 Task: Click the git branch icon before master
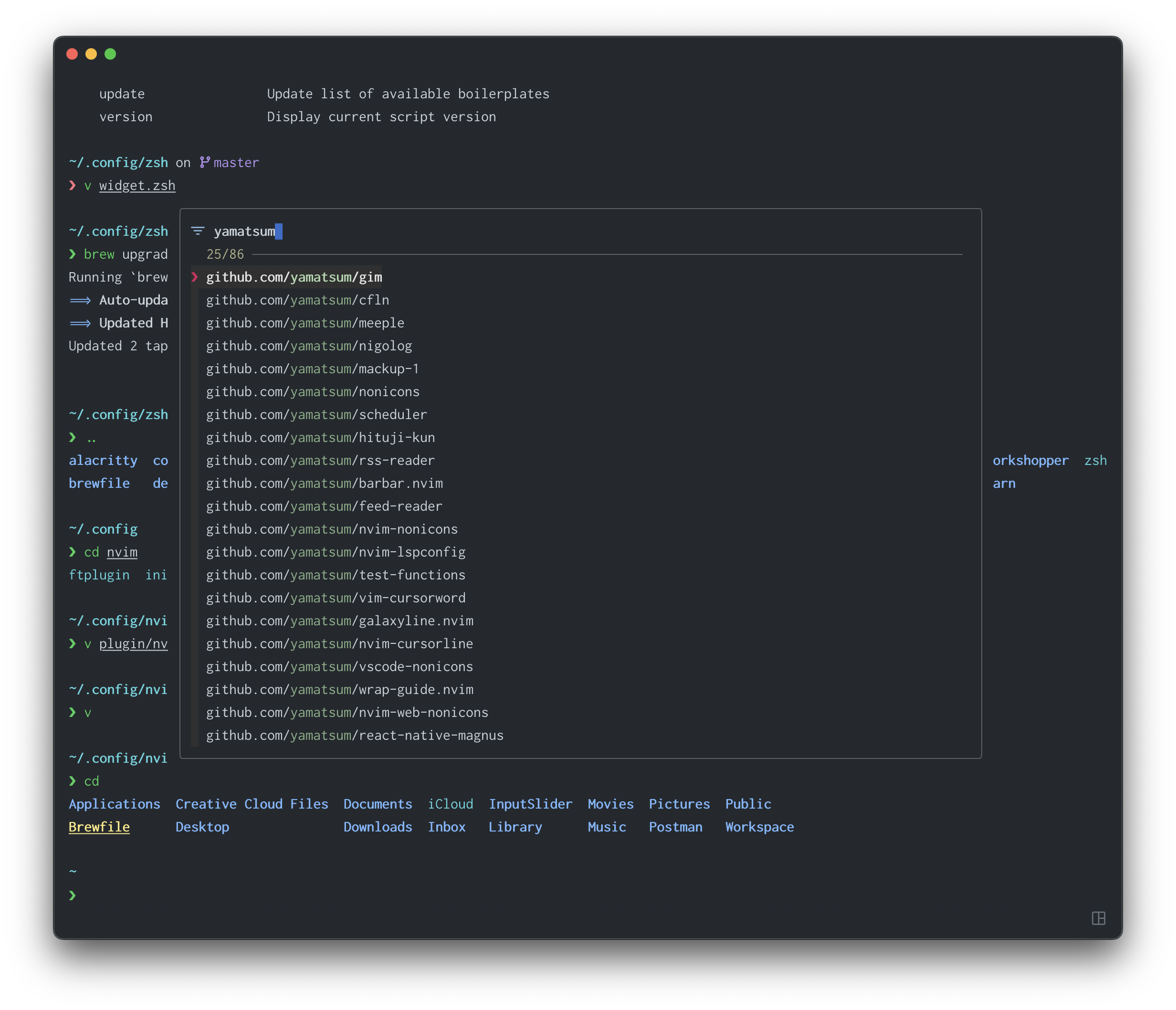[x=204, y=162]
